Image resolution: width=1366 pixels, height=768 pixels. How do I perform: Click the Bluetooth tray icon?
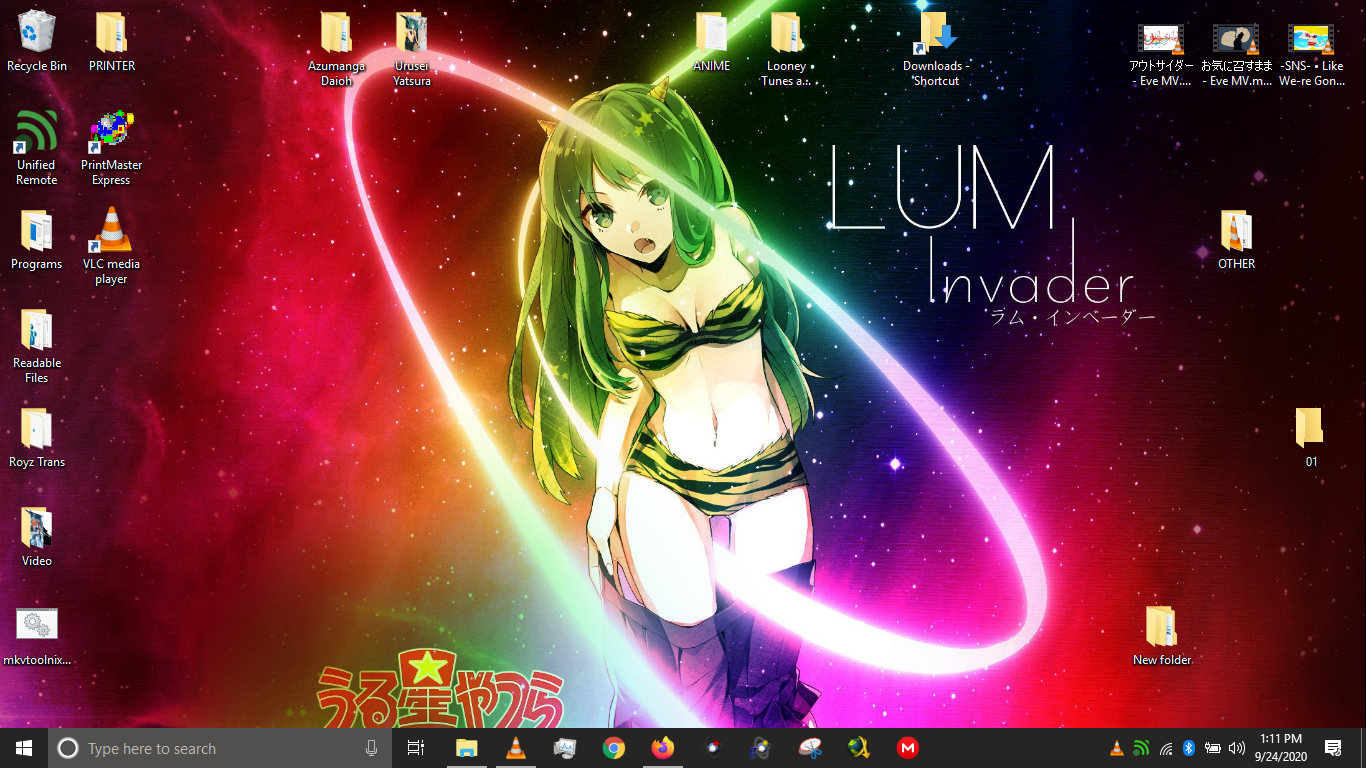coord(1189,748)
